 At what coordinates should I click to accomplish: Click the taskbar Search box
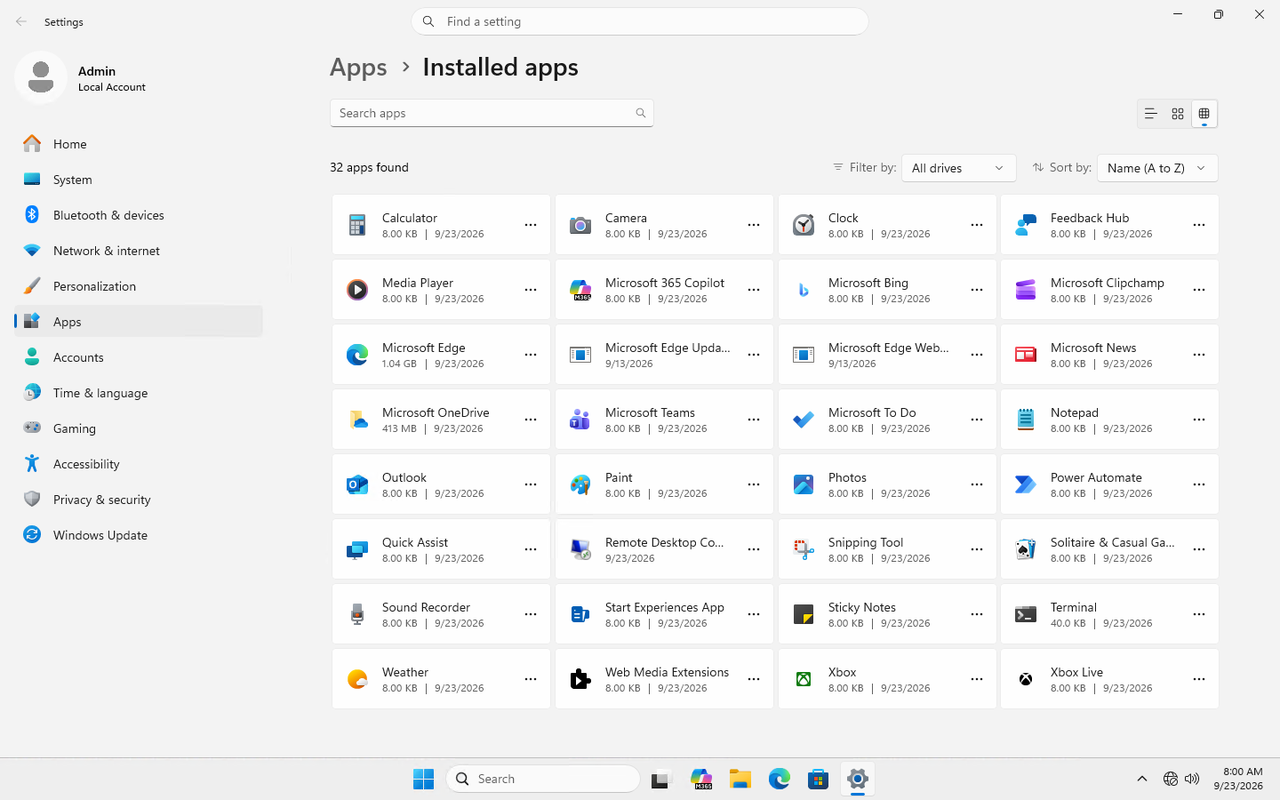[x=543, y=779]
